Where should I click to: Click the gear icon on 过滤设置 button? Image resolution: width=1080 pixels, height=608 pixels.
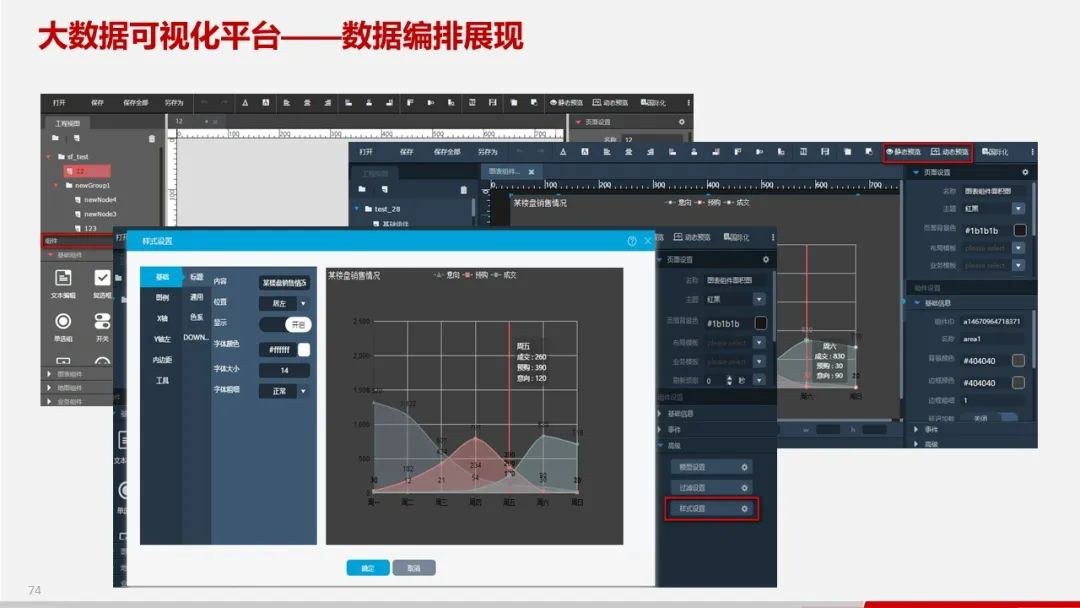point(745,488)
